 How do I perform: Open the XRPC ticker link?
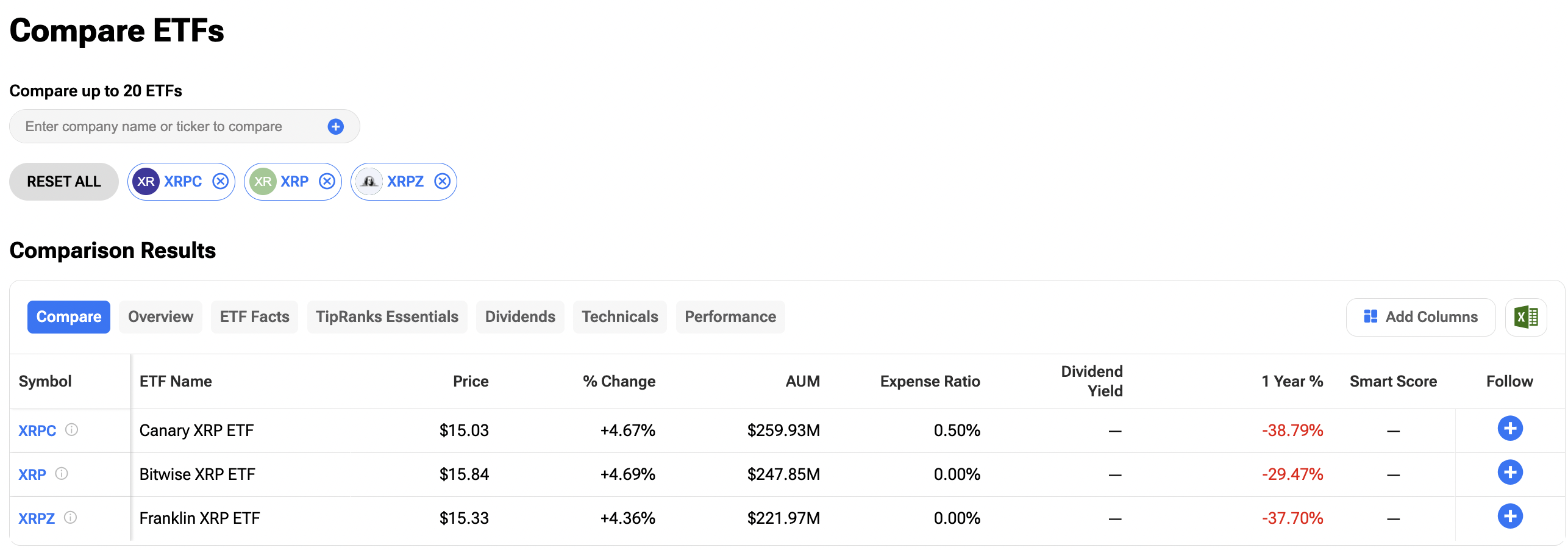pyautogui.click(x=36, y=430)
